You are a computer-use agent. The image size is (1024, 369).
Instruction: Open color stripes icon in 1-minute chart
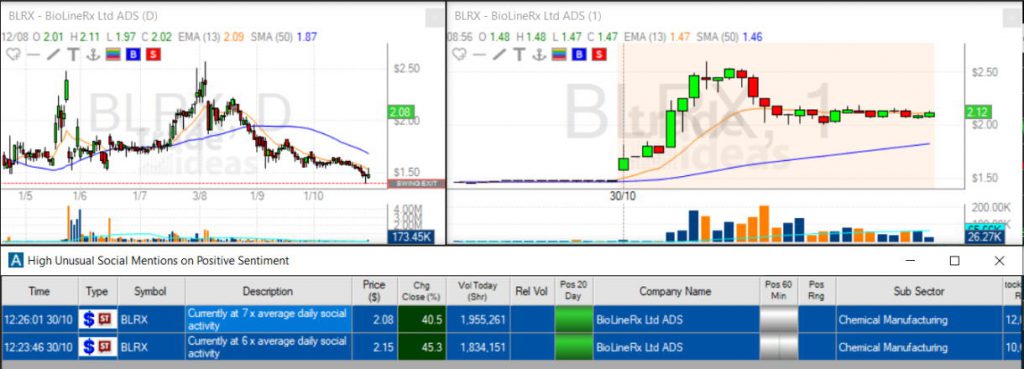[x=560, y=55]
